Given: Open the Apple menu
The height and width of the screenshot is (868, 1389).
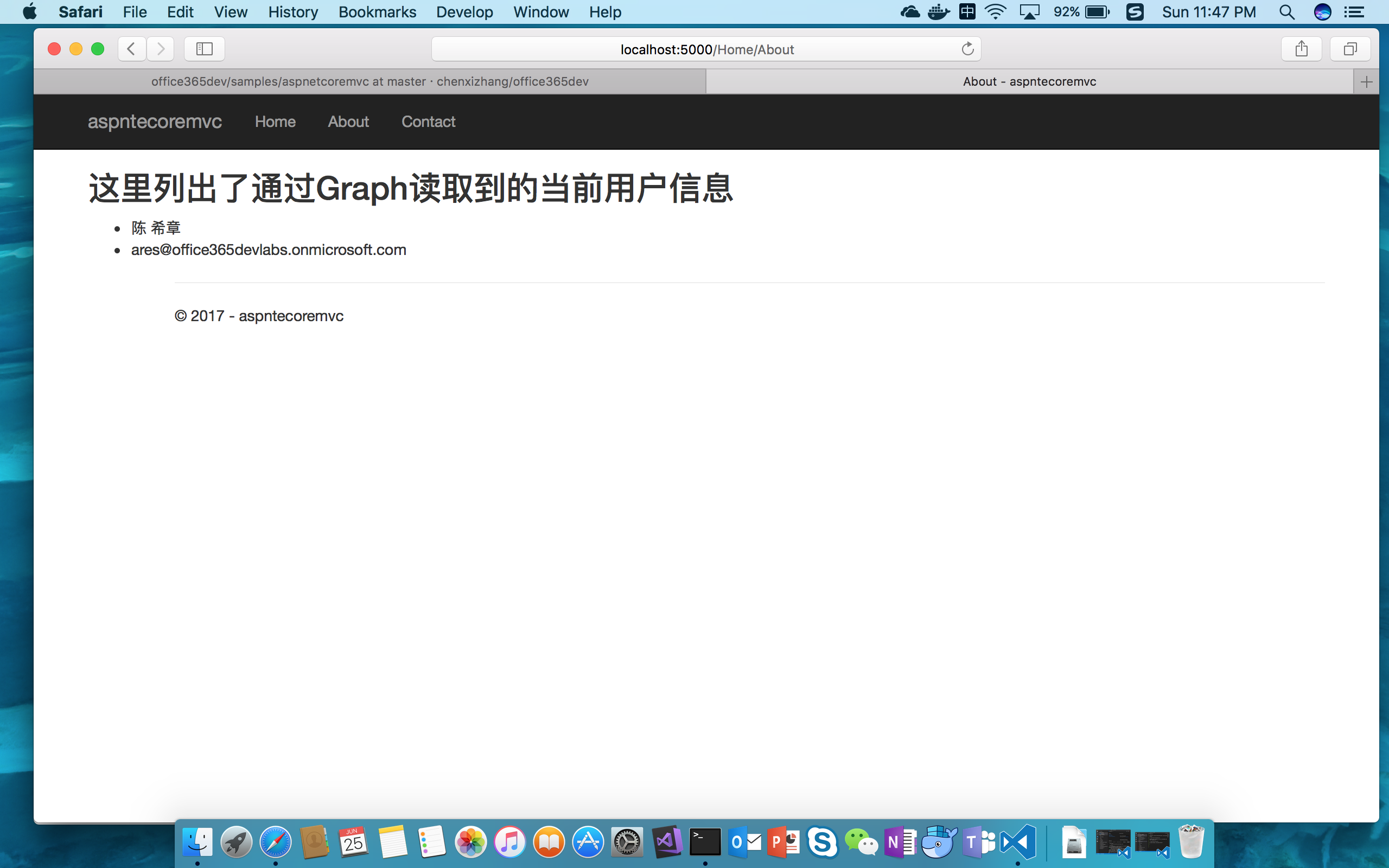Looking at the screenshot, I should coord(30,11).
